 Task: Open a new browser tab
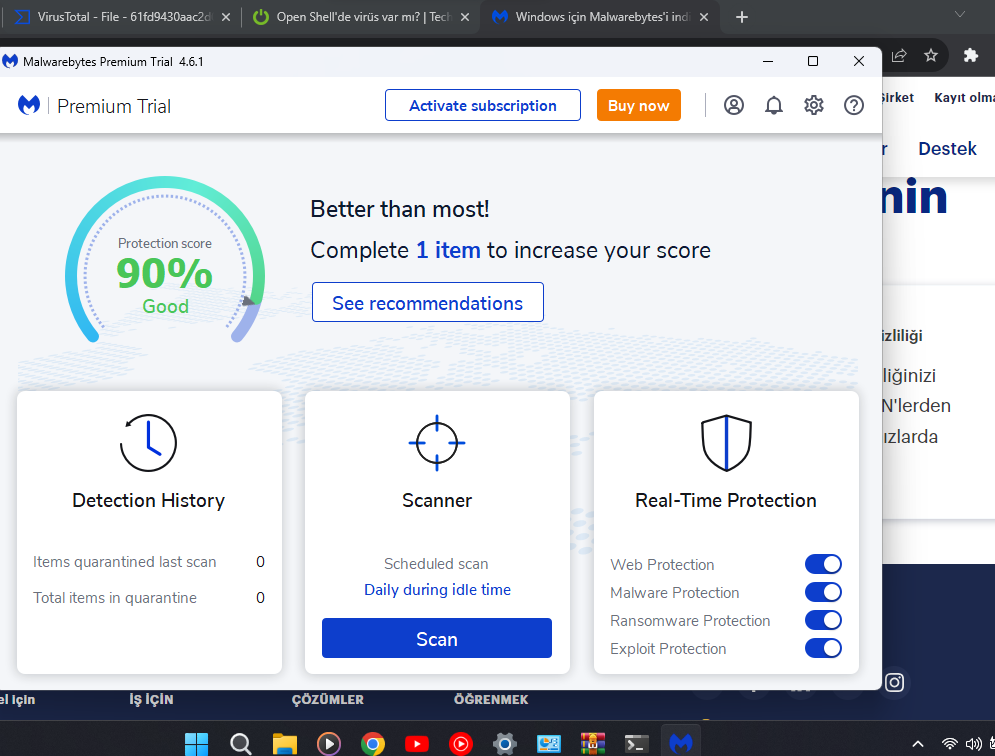pos(741,17)
